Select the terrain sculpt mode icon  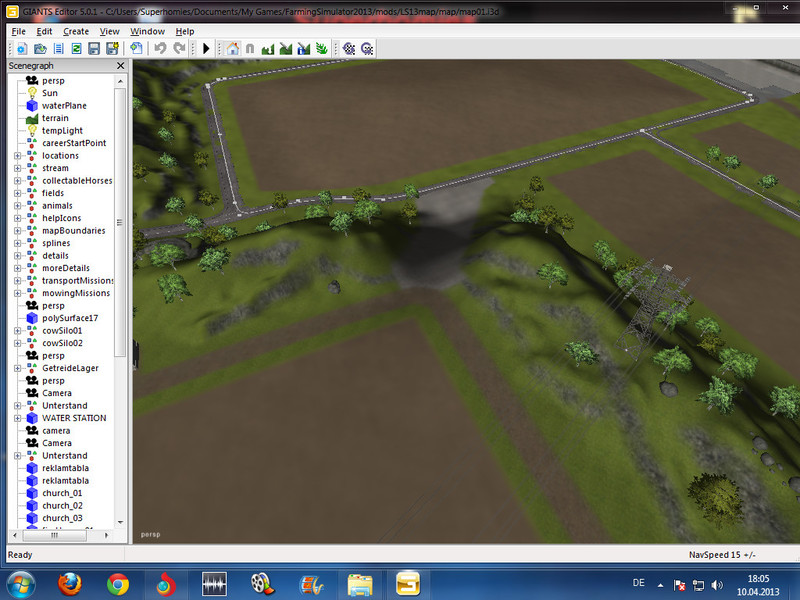[268, 49]
